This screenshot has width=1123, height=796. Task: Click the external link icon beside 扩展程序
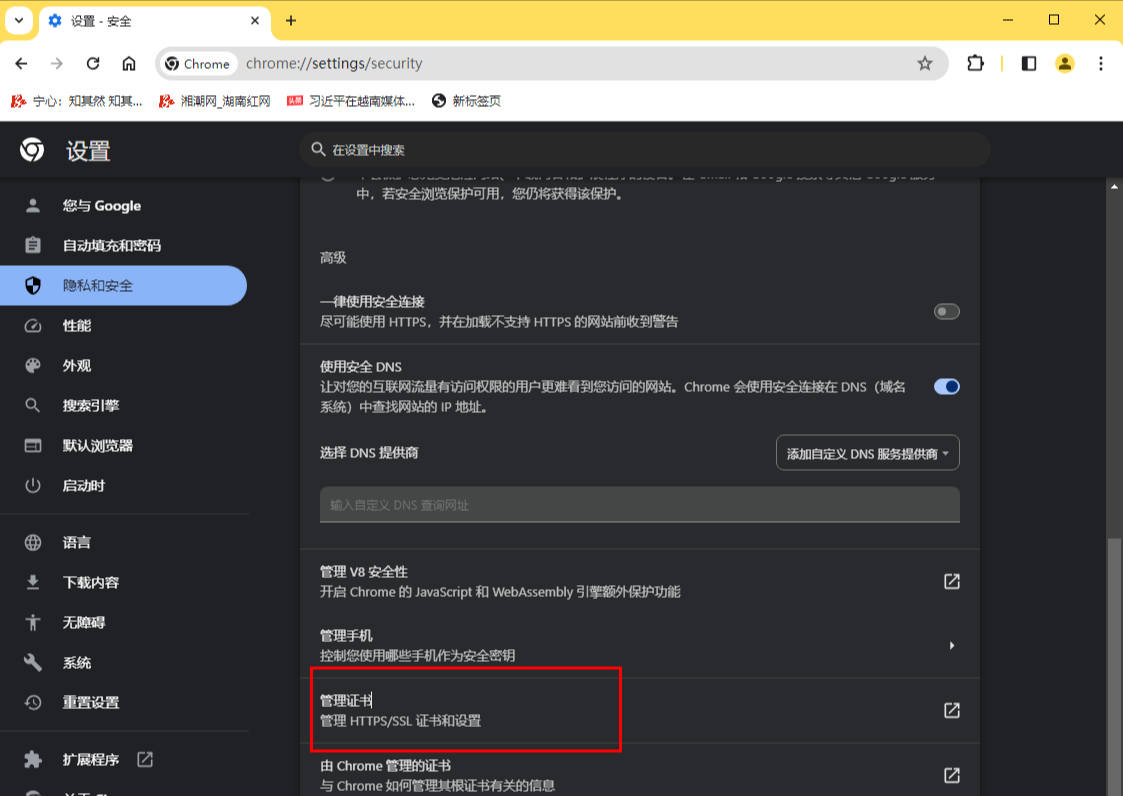pos(145,759)
